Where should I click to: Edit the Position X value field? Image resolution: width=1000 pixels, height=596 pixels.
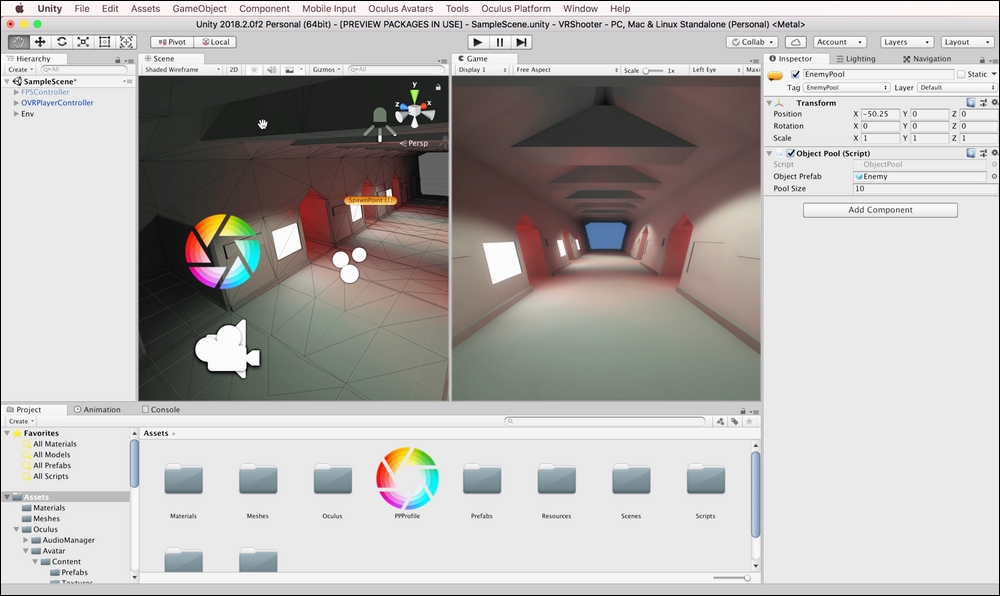[879, 113]
